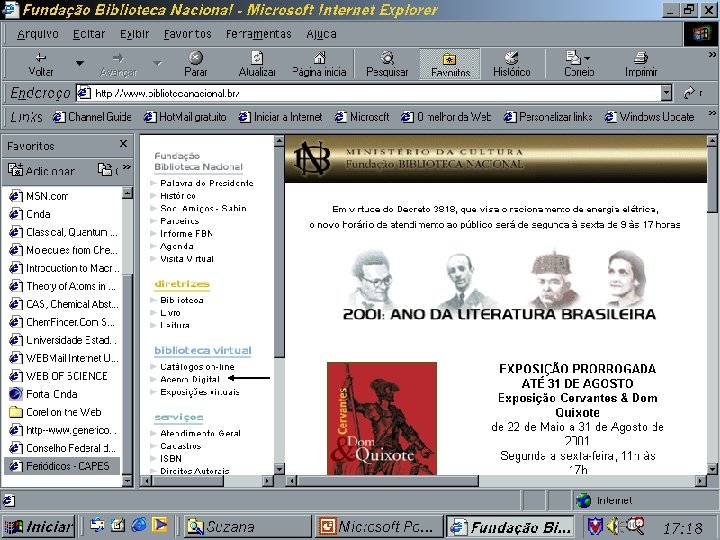Viewport: 720px width, 540px height.
Task: Open Corel on the Web folder
Action: (x=55, y=412)
